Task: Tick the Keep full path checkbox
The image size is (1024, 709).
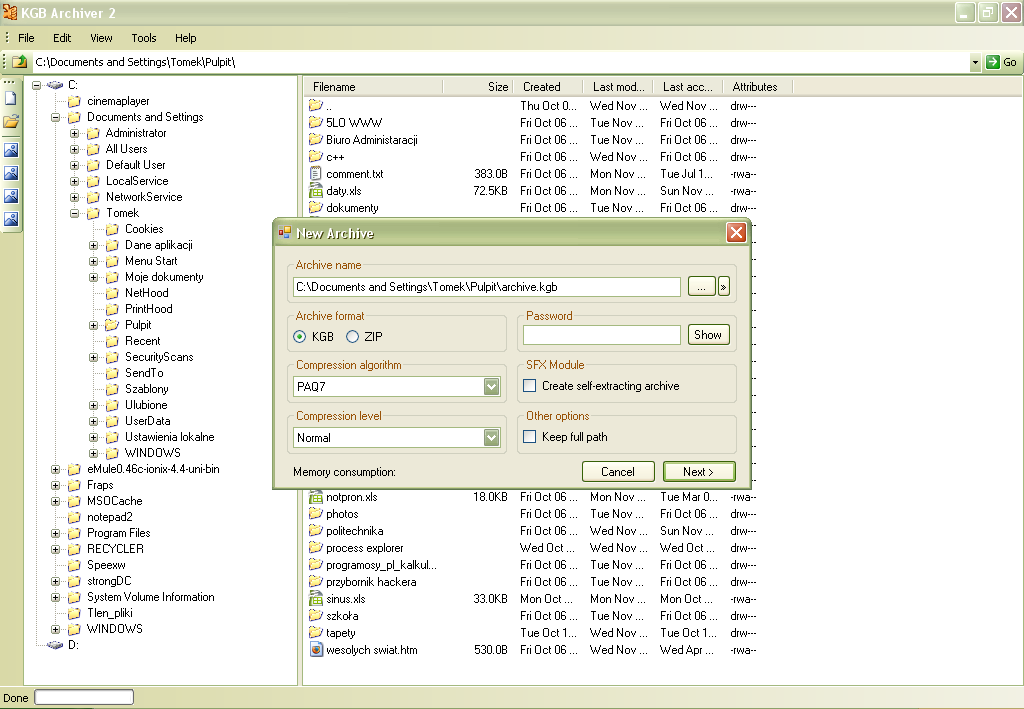Action: coord(530,437)
